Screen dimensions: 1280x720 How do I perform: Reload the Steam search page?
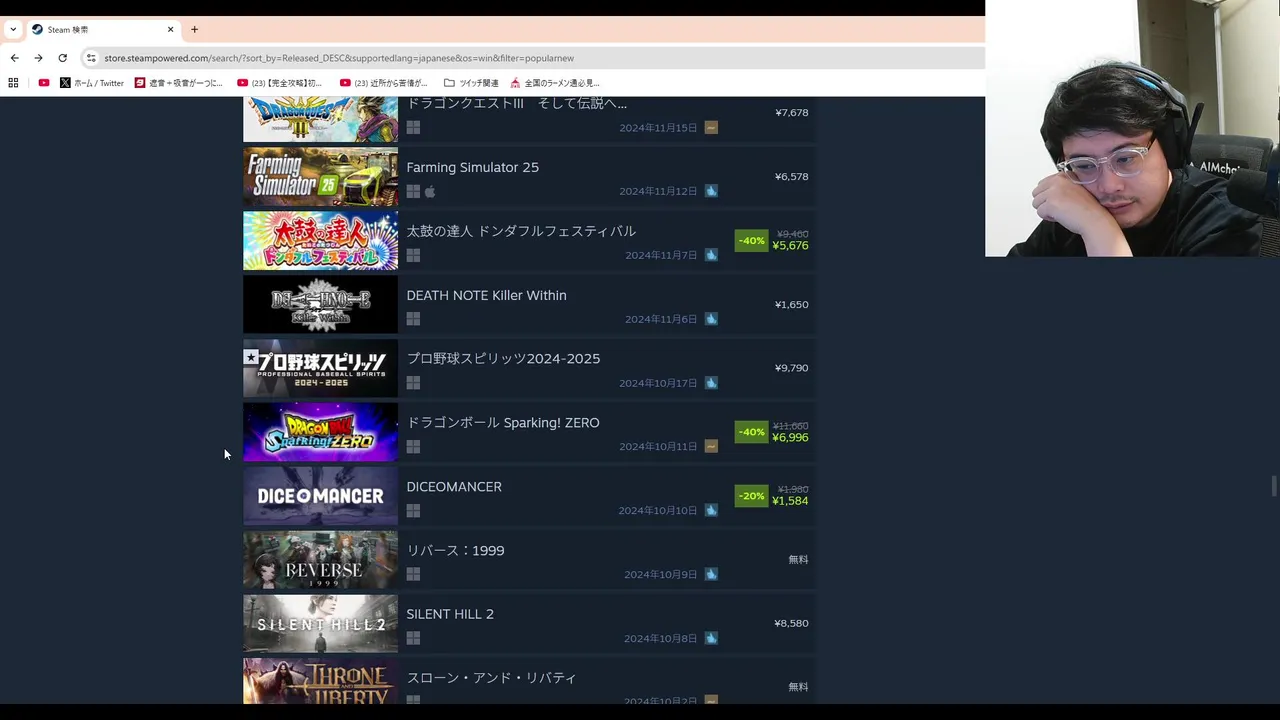(x=62, y=58)
